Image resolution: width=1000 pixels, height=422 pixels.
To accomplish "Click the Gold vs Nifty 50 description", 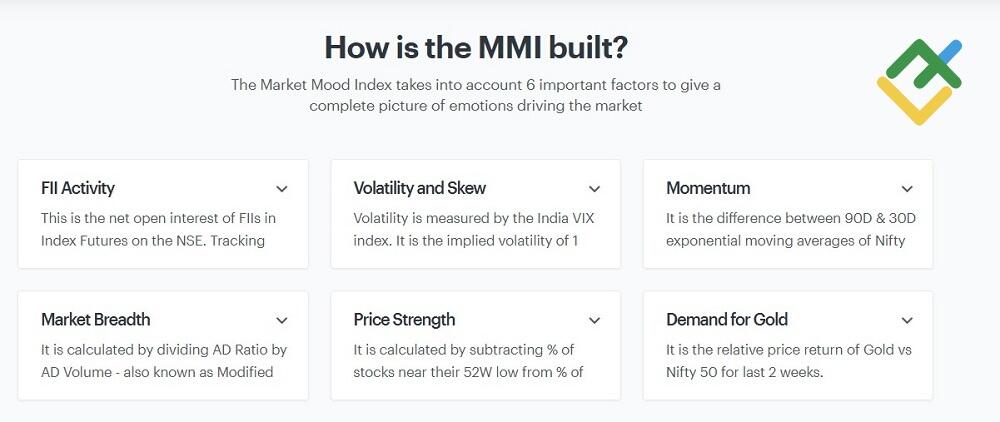I will pyautogui.click(x=789, y=361).
